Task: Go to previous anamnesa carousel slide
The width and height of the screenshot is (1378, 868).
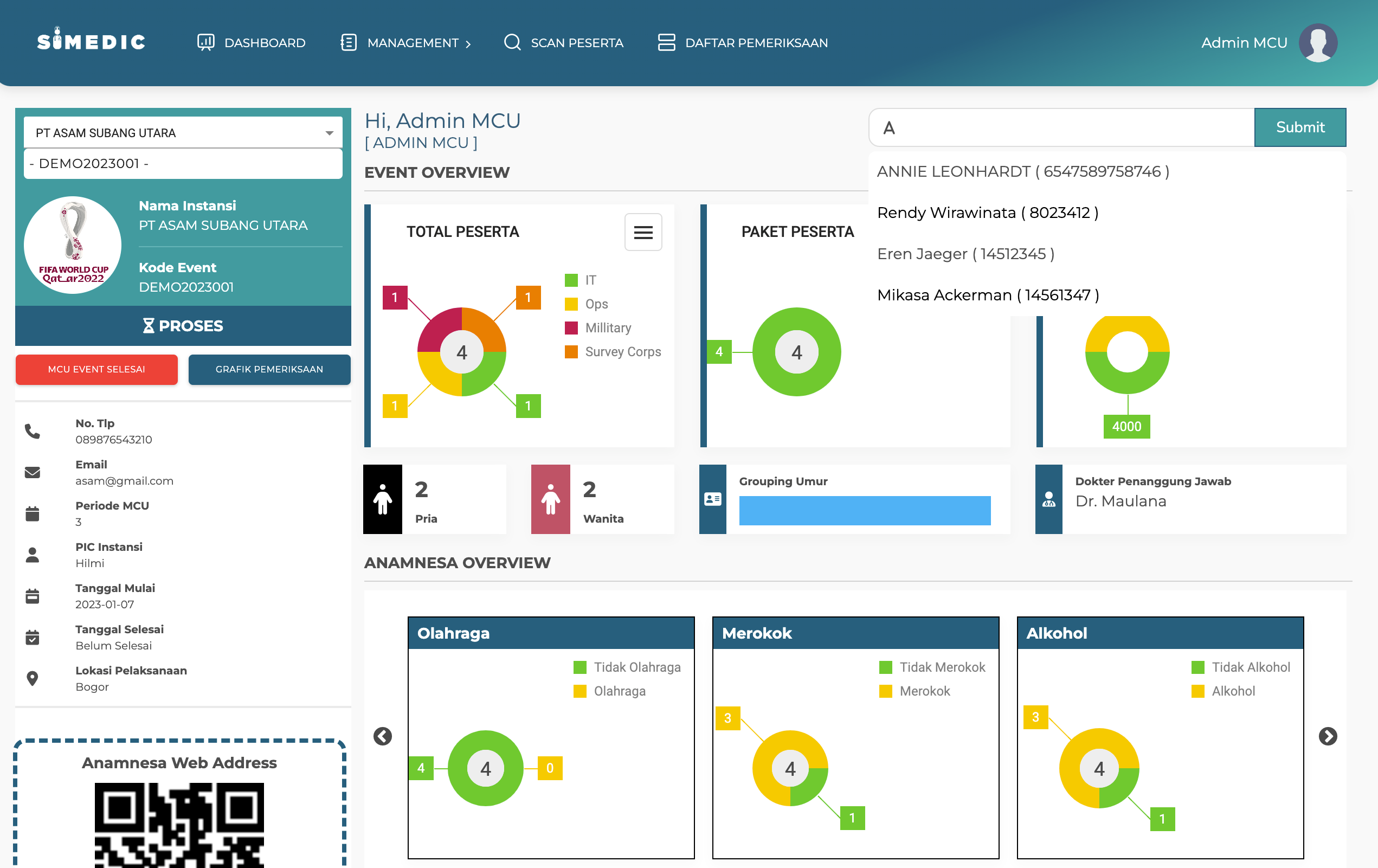Action: (x=382, y=736)
